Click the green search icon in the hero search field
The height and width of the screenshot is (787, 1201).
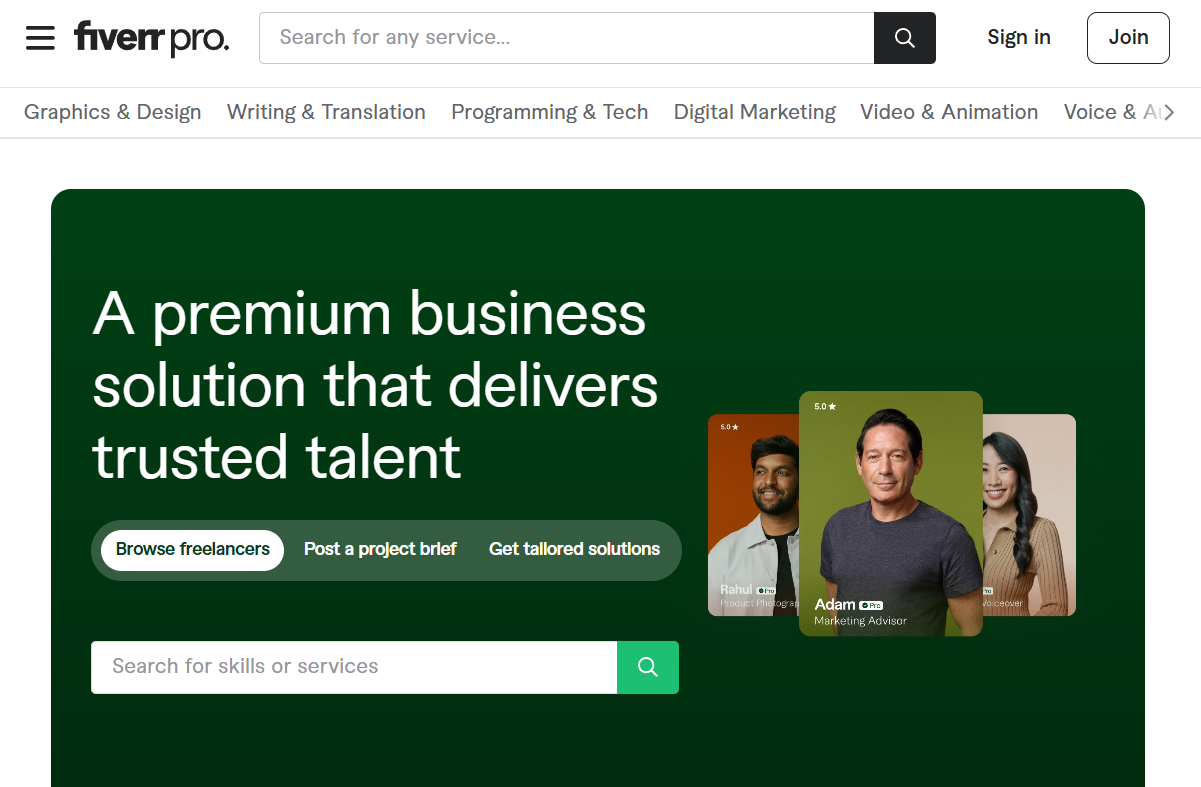648,666
